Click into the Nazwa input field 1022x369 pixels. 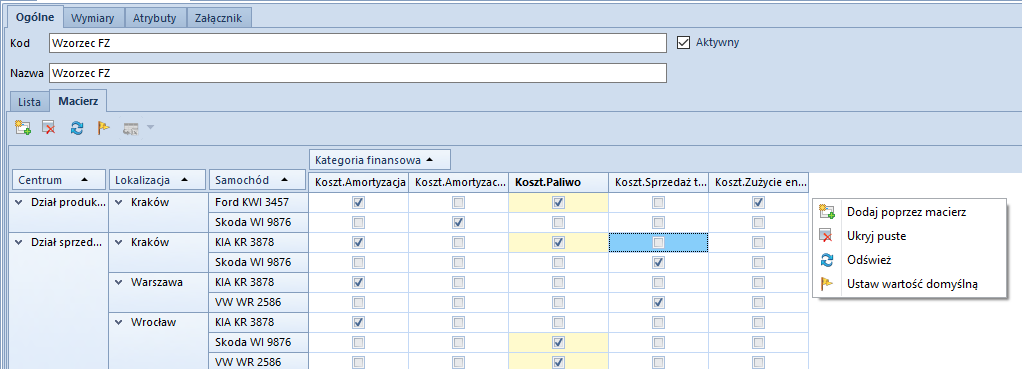coord(358,73)
